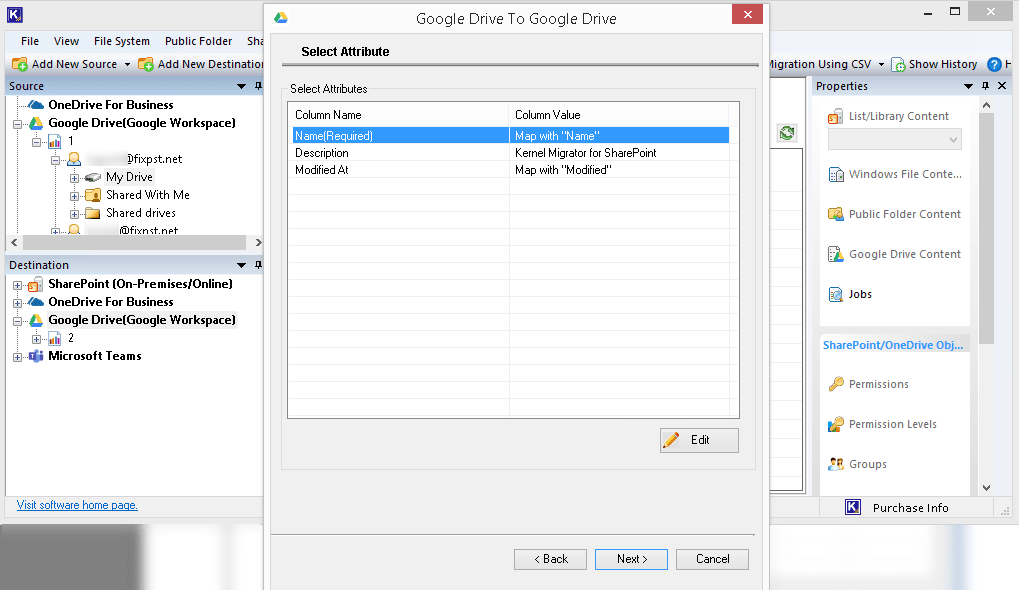Open the View menu

[66, 41]
